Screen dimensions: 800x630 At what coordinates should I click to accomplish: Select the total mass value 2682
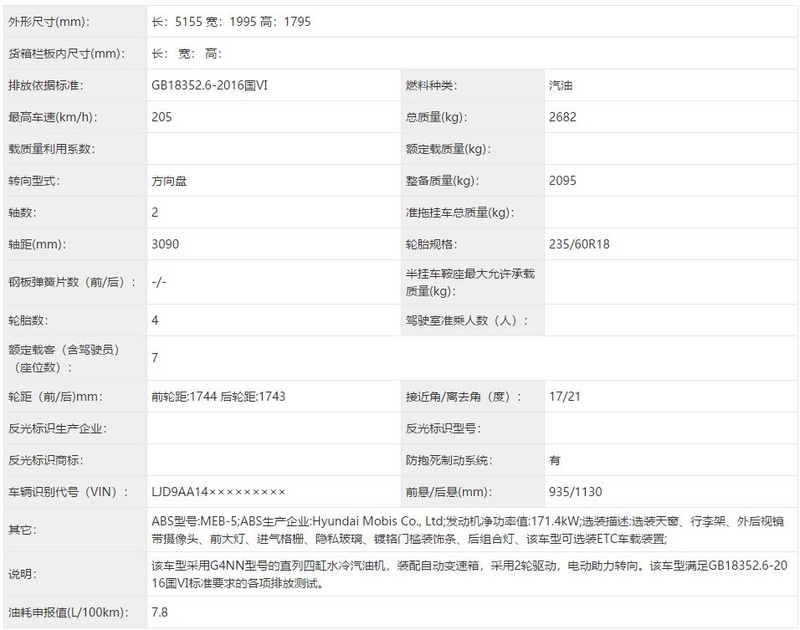coord(563,117)
